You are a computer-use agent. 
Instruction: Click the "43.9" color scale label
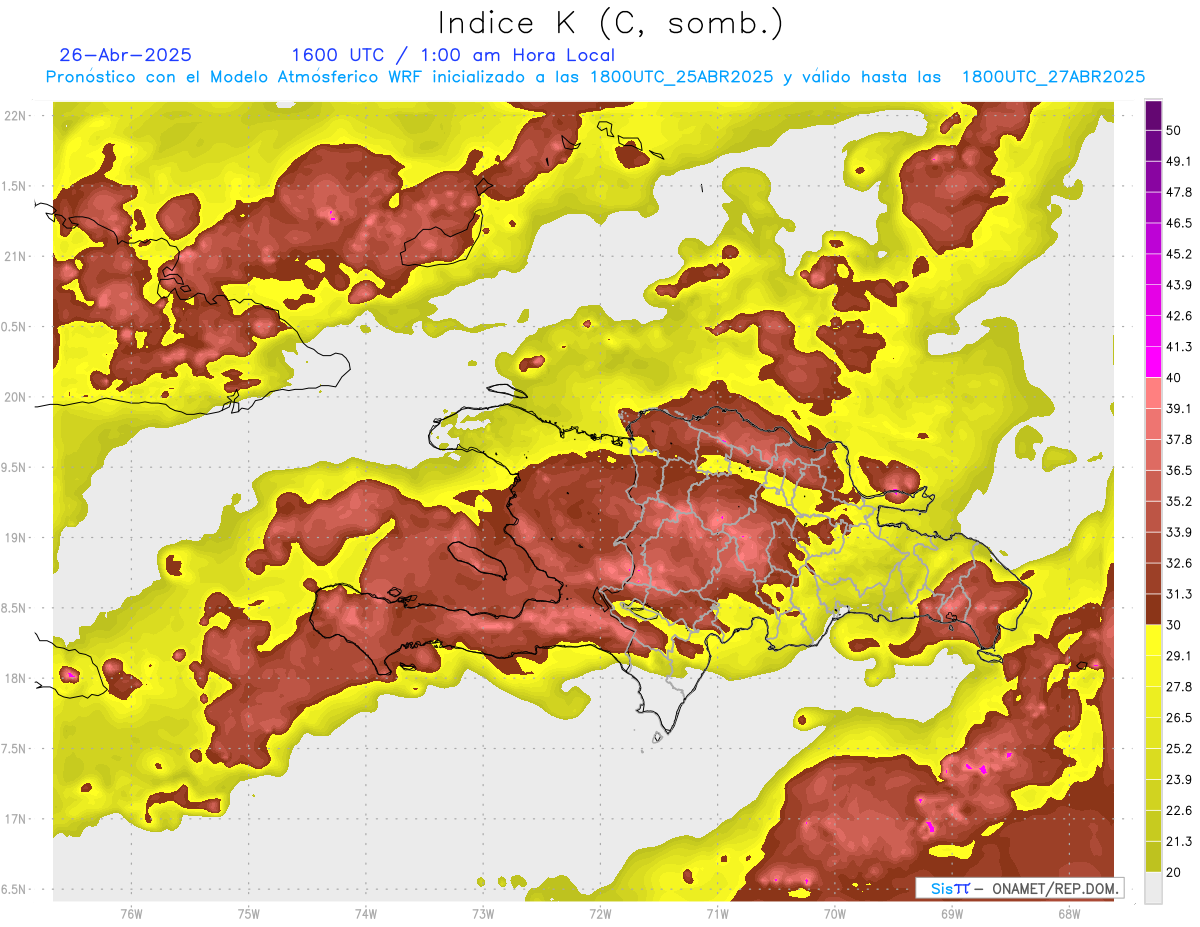click(x=1178, y=284)
